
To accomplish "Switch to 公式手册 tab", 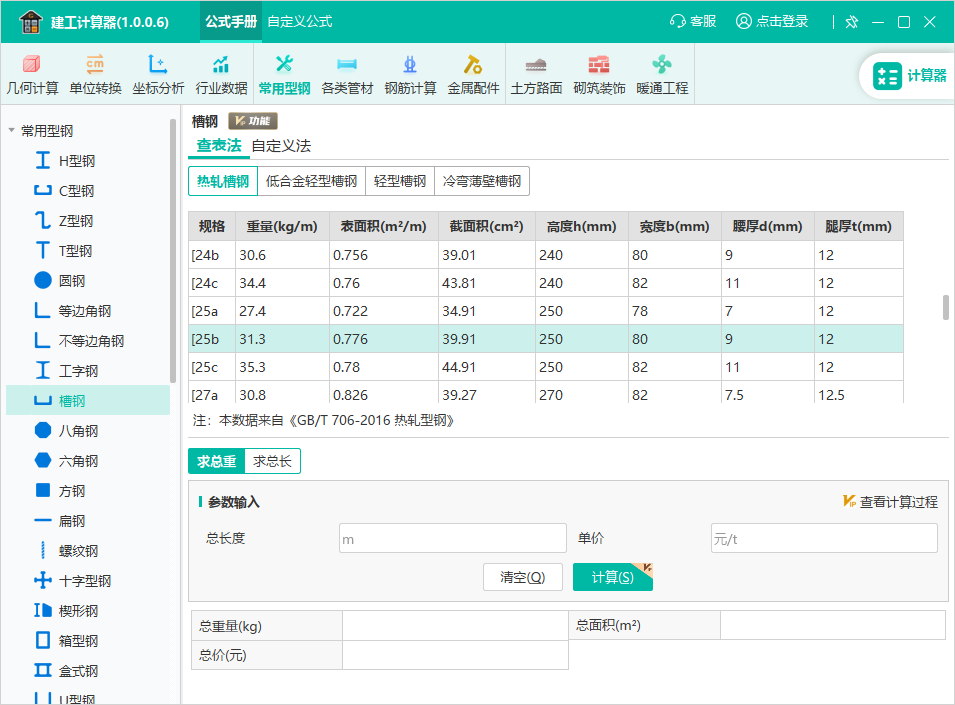I will coord(231,21).
